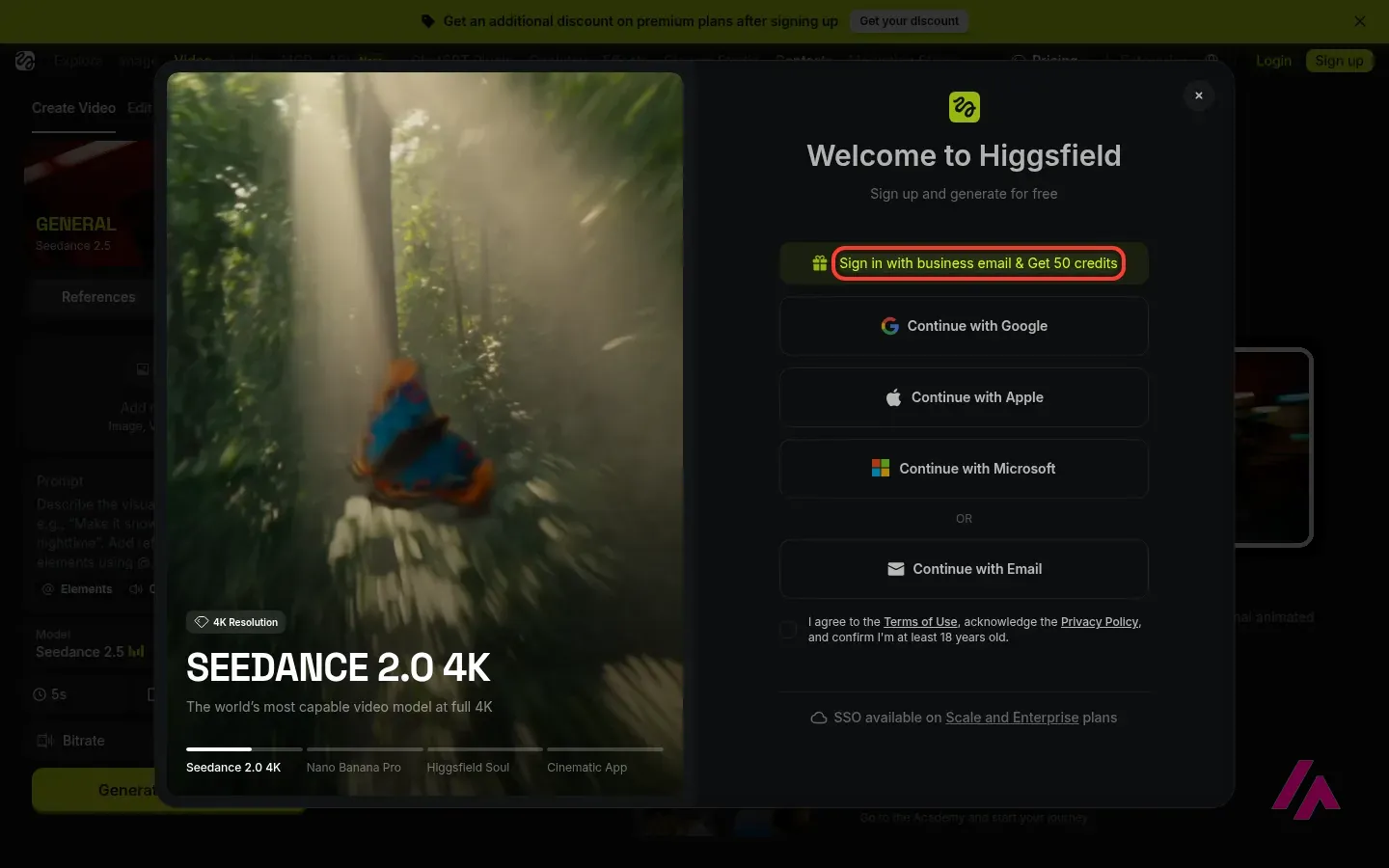Show the Cinematic App slide
The height and width of the screenshot is (868, 1389).
(x=586, y=768)
